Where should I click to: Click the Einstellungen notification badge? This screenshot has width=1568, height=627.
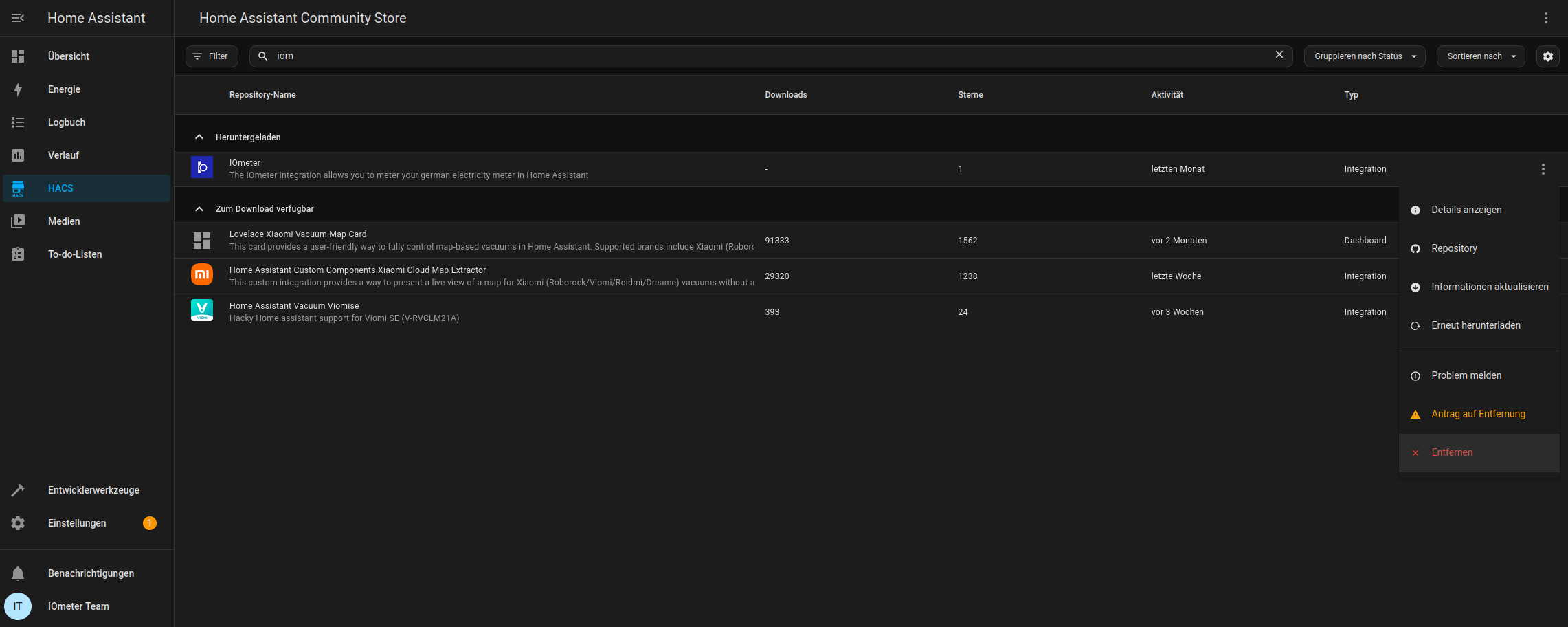150,523
